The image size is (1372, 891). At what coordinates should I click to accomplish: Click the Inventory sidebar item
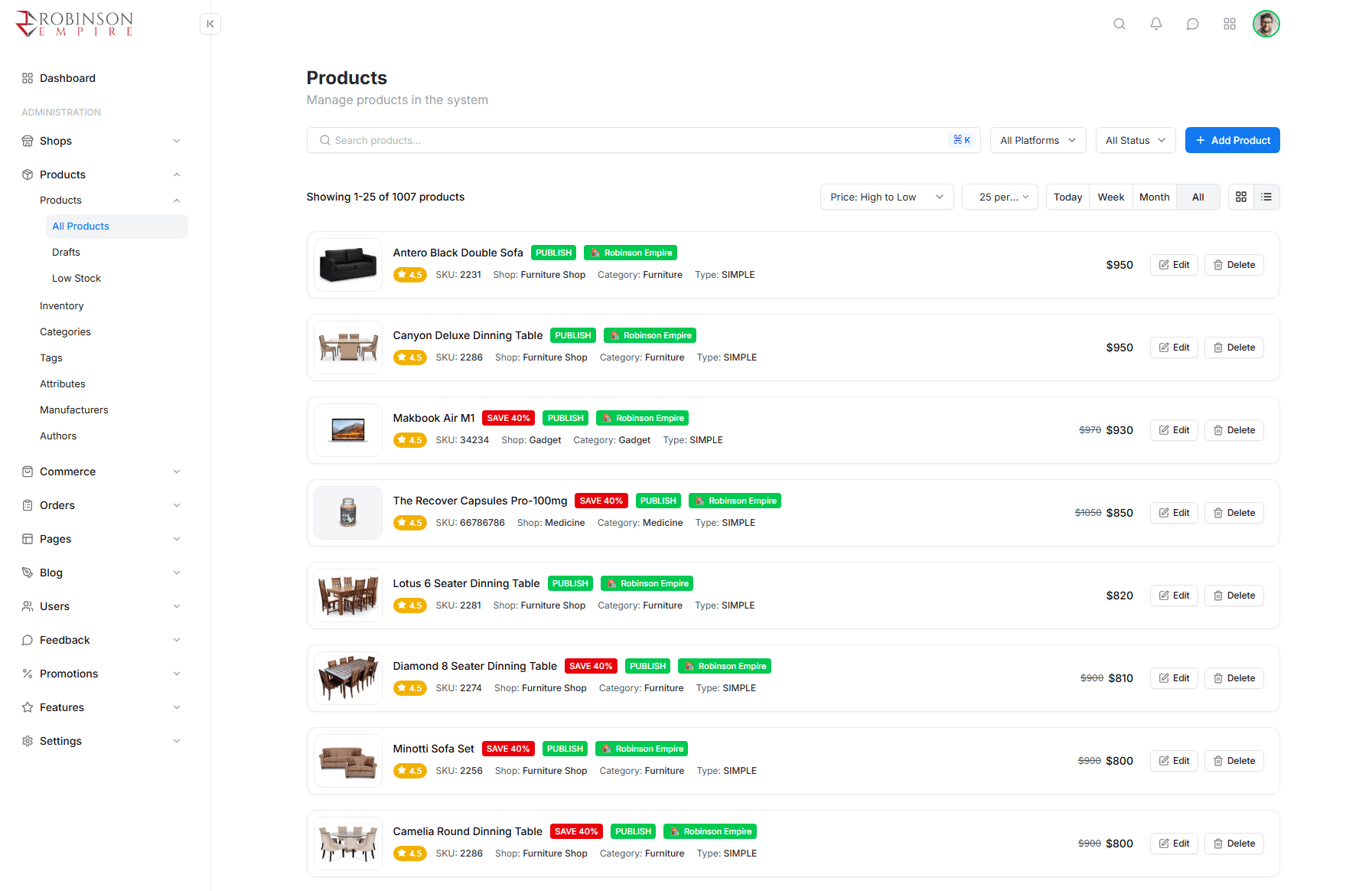click(61, 305)
